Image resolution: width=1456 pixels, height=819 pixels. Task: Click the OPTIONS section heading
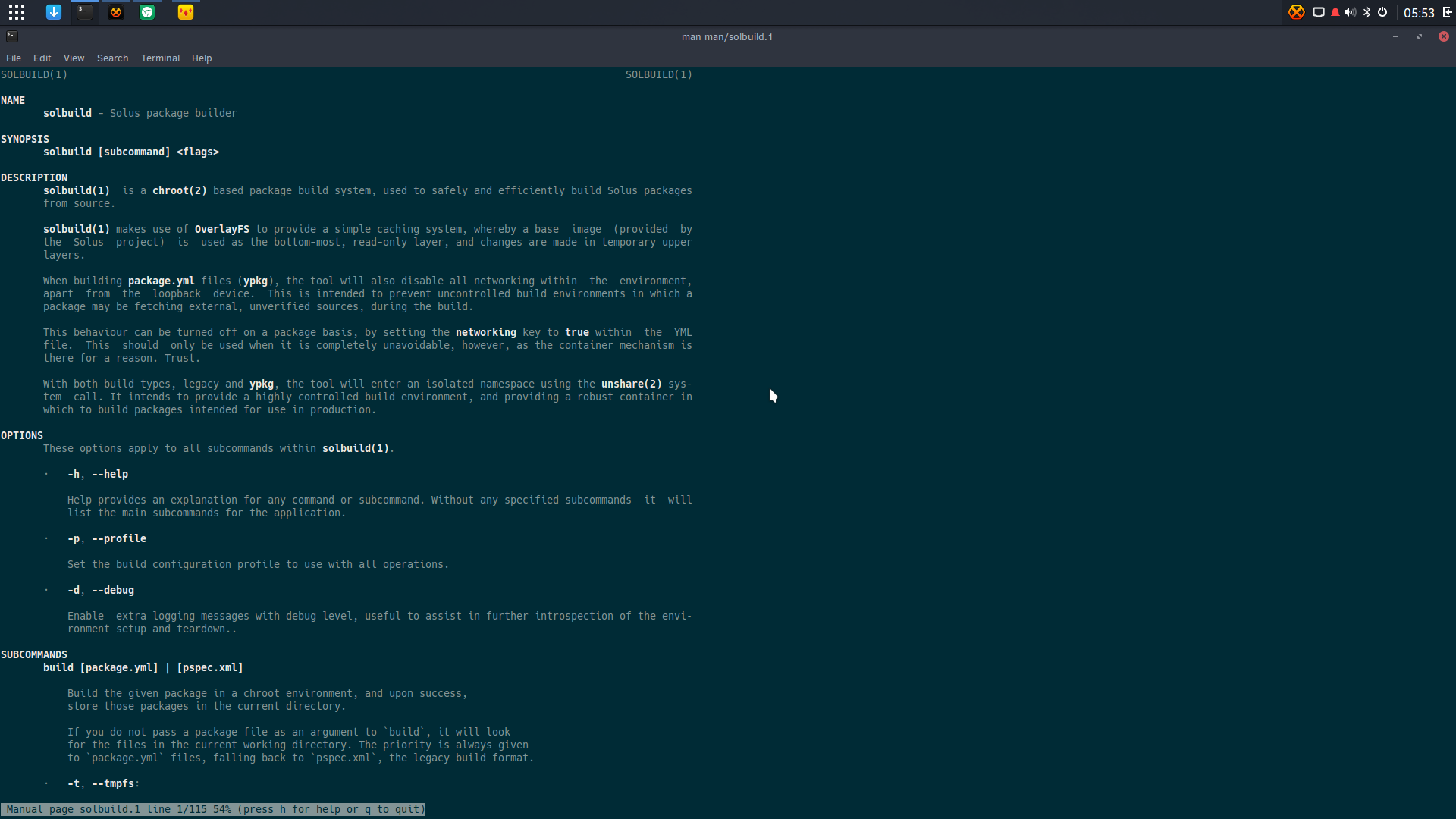(22, 435)
